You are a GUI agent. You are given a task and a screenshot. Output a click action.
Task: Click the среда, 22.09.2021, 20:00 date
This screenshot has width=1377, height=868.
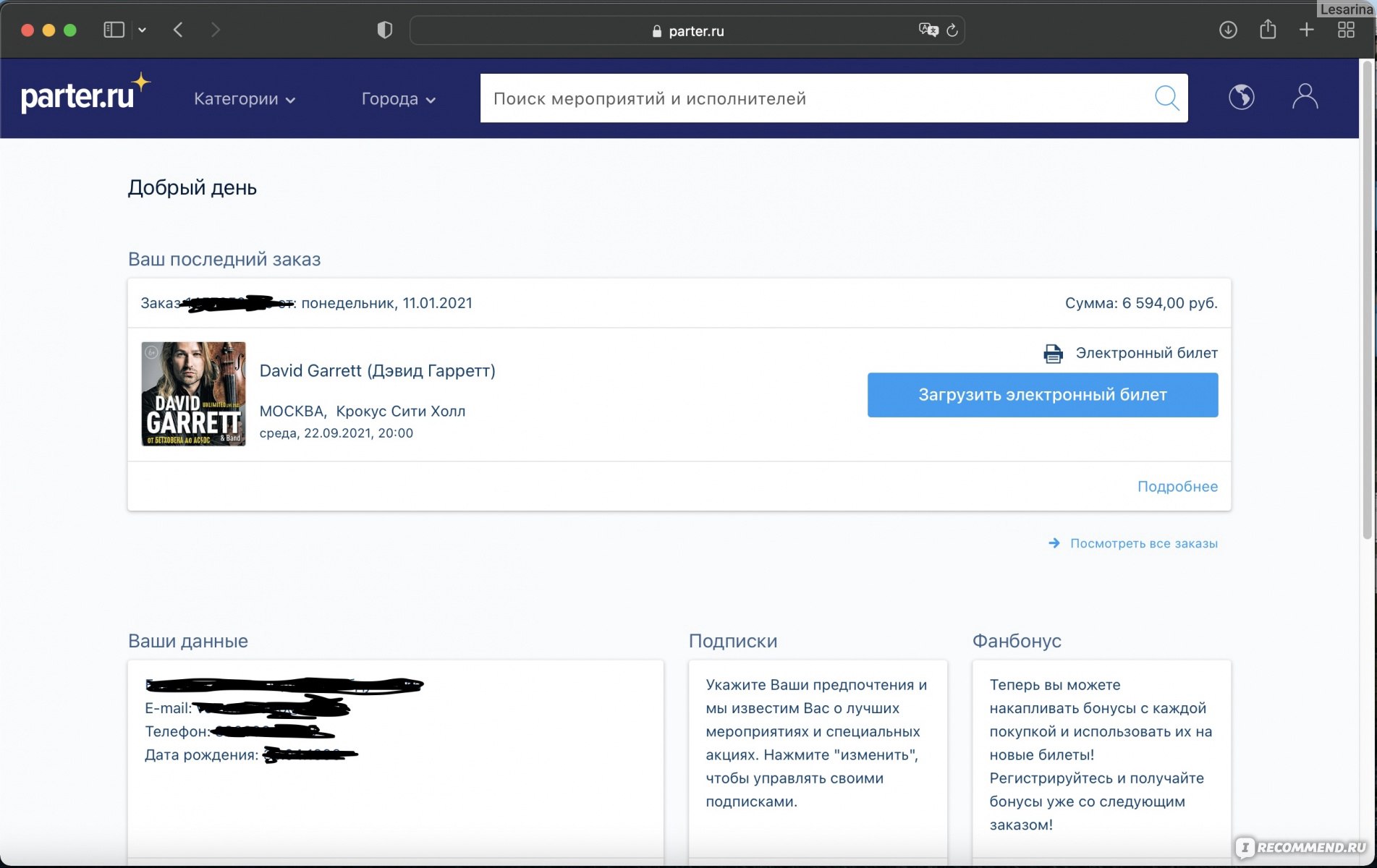336,433
